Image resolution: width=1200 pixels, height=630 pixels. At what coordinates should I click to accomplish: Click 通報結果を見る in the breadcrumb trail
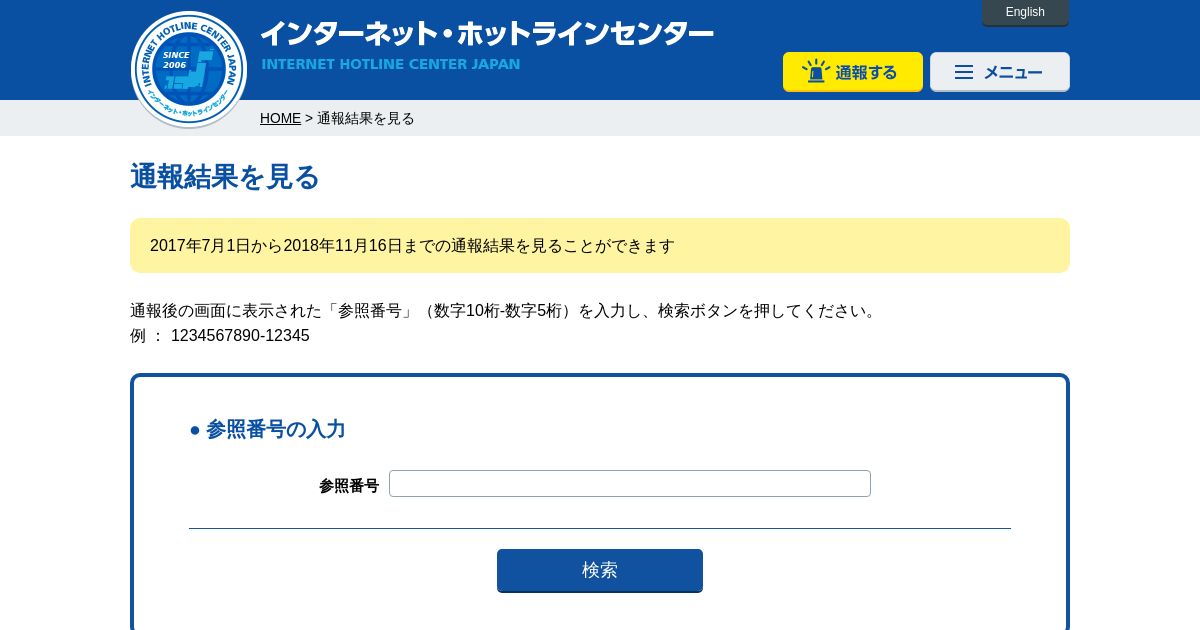[x=366, y=118]
